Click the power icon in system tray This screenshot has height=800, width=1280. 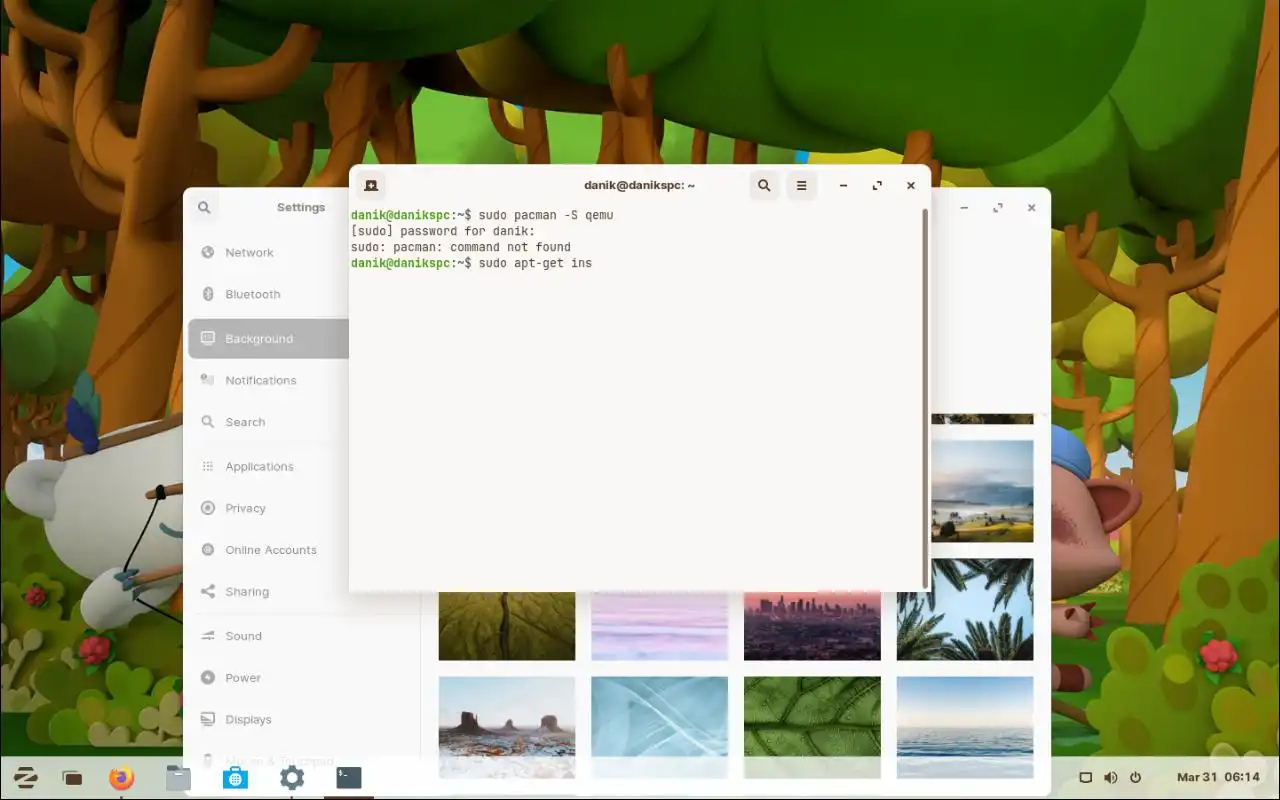click(1135, 777)
